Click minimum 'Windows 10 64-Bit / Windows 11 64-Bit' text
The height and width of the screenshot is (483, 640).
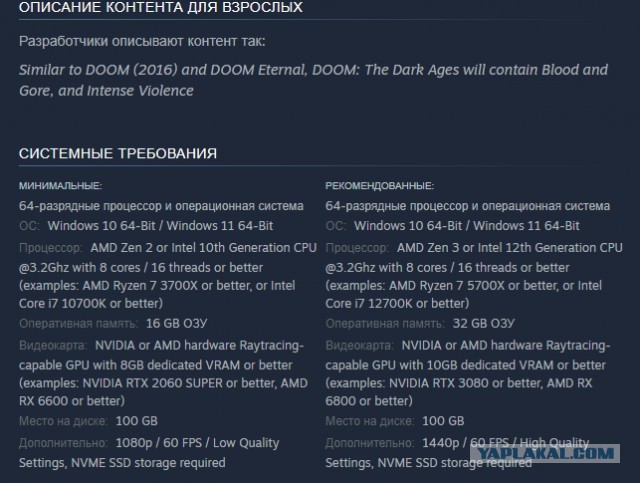[x=160, y=226]
